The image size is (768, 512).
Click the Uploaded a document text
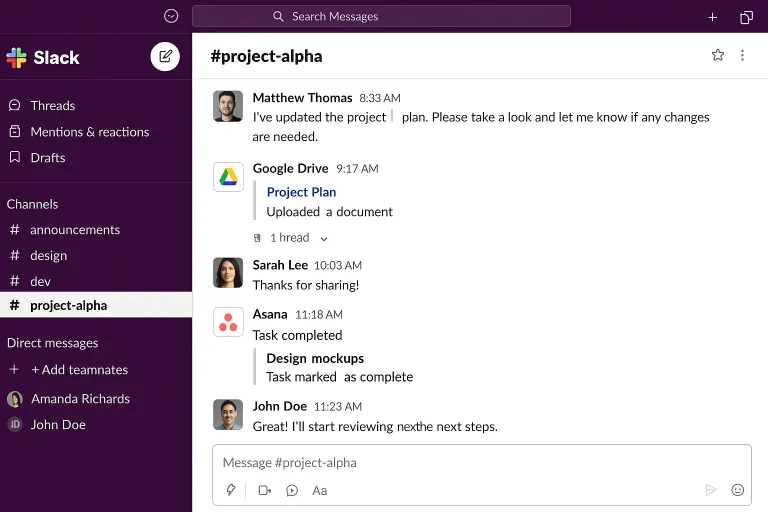(329, 212)
